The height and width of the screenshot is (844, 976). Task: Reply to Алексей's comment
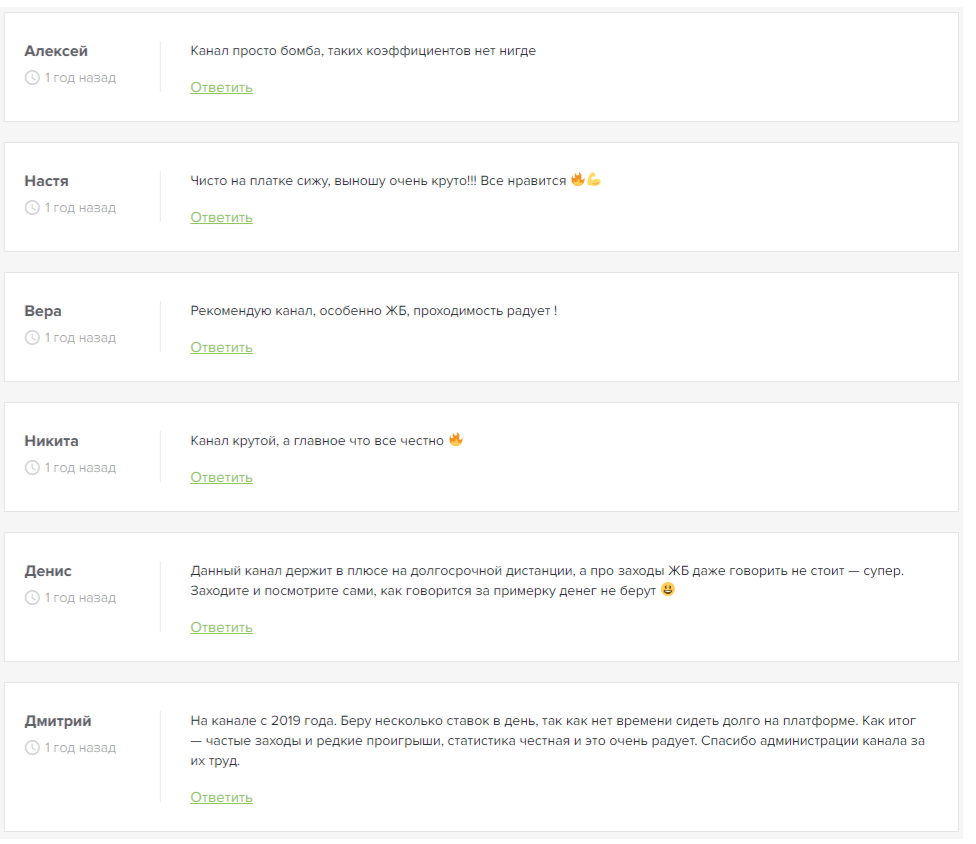[221, 88]
